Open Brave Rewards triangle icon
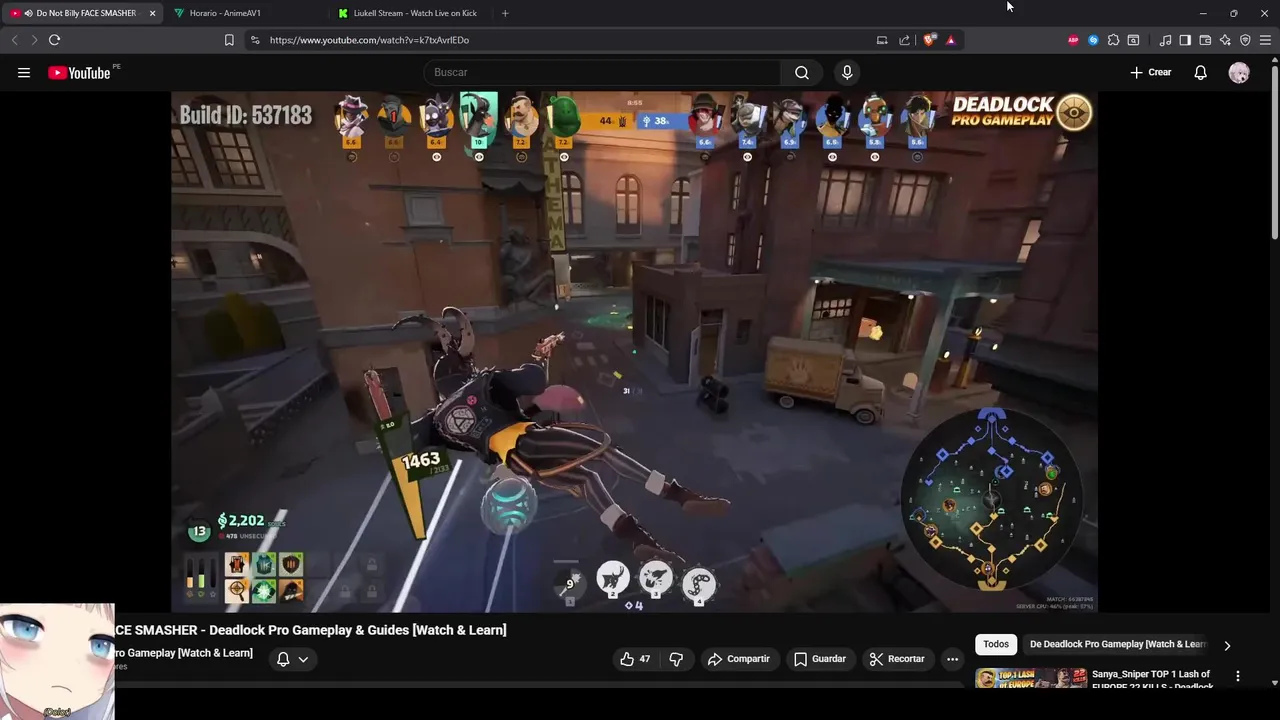The image size is (1280, 720). point(950,40)
